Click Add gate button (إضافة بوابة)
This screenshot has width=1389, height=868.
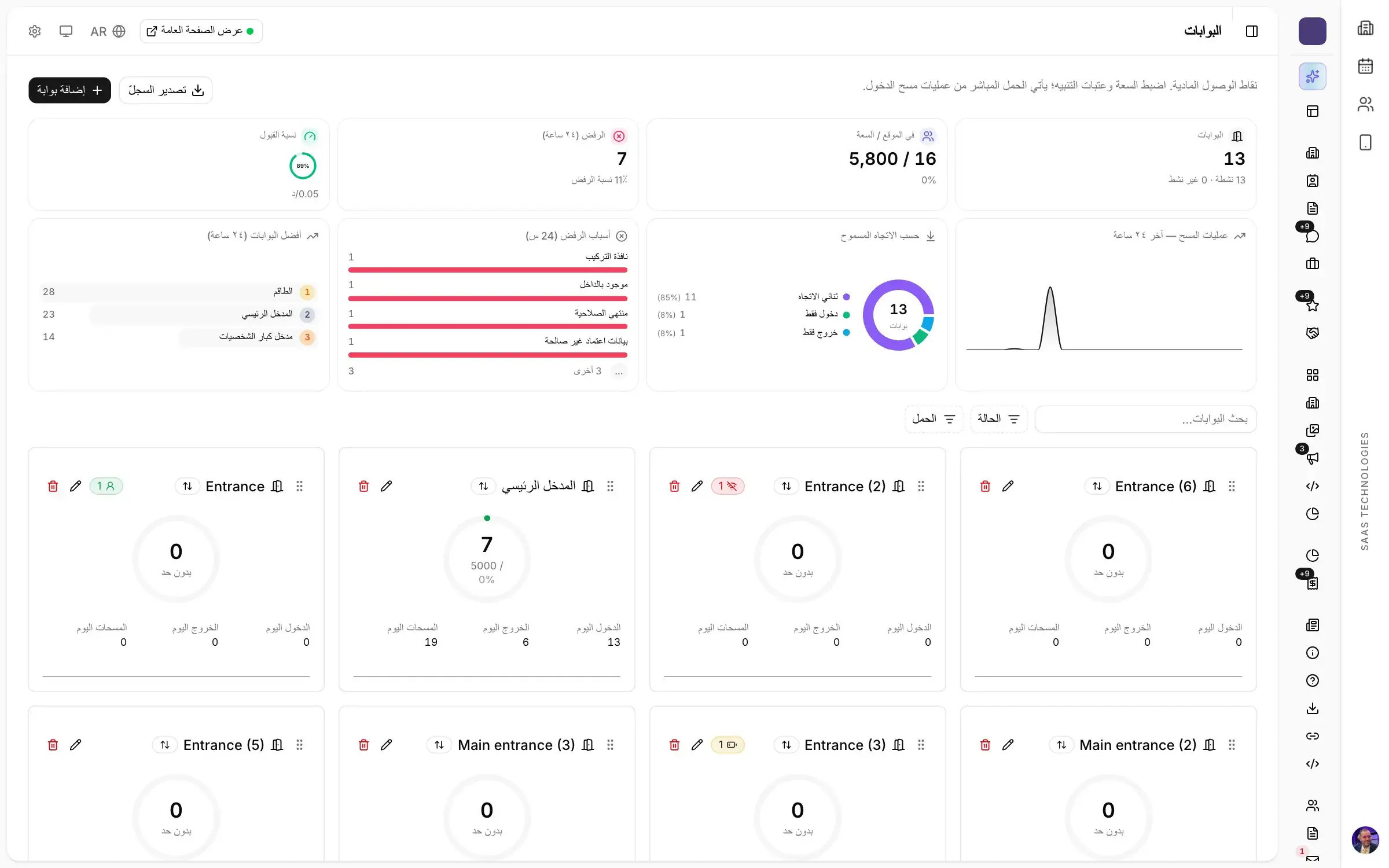69,90
